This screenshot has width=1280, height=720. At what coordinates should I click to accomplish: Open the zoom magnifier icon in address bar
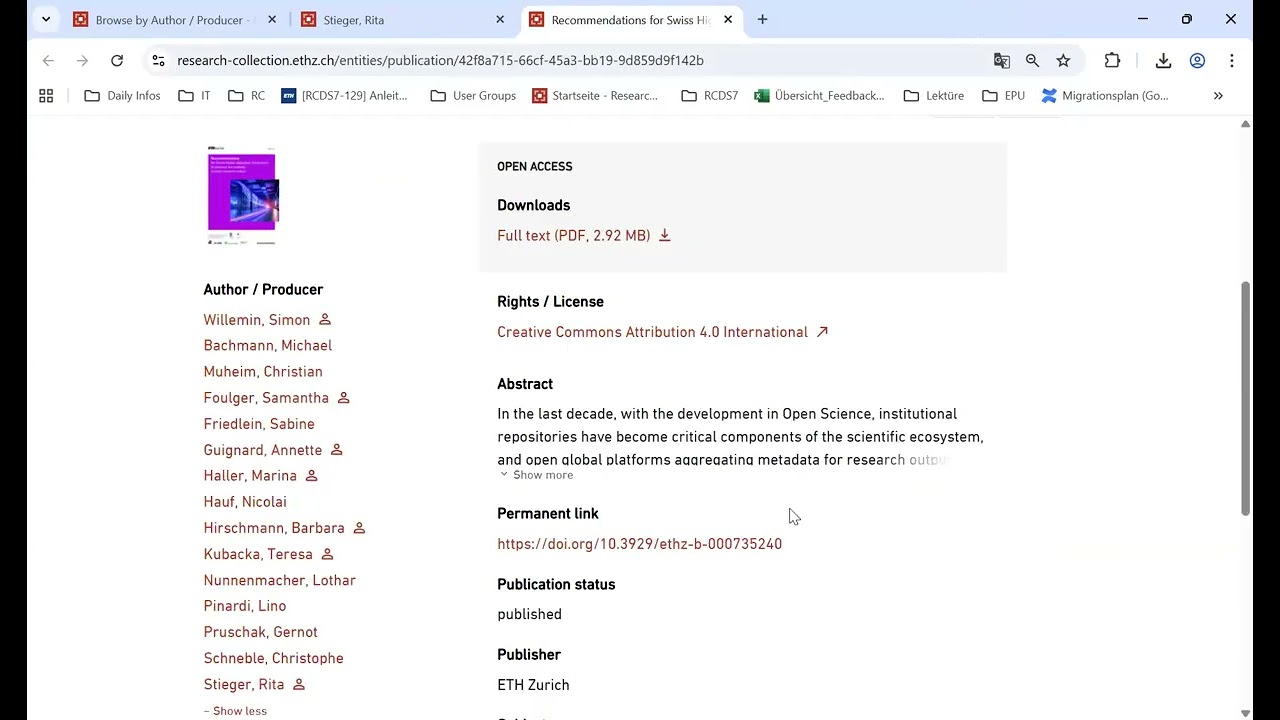1032,61
